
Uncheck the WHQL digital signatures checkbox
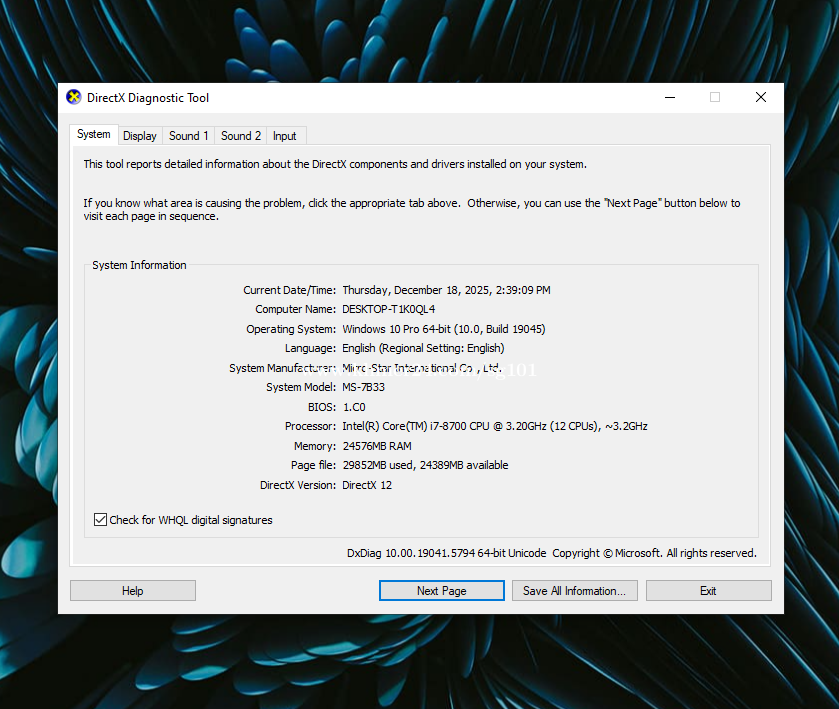tap(100, 520)
